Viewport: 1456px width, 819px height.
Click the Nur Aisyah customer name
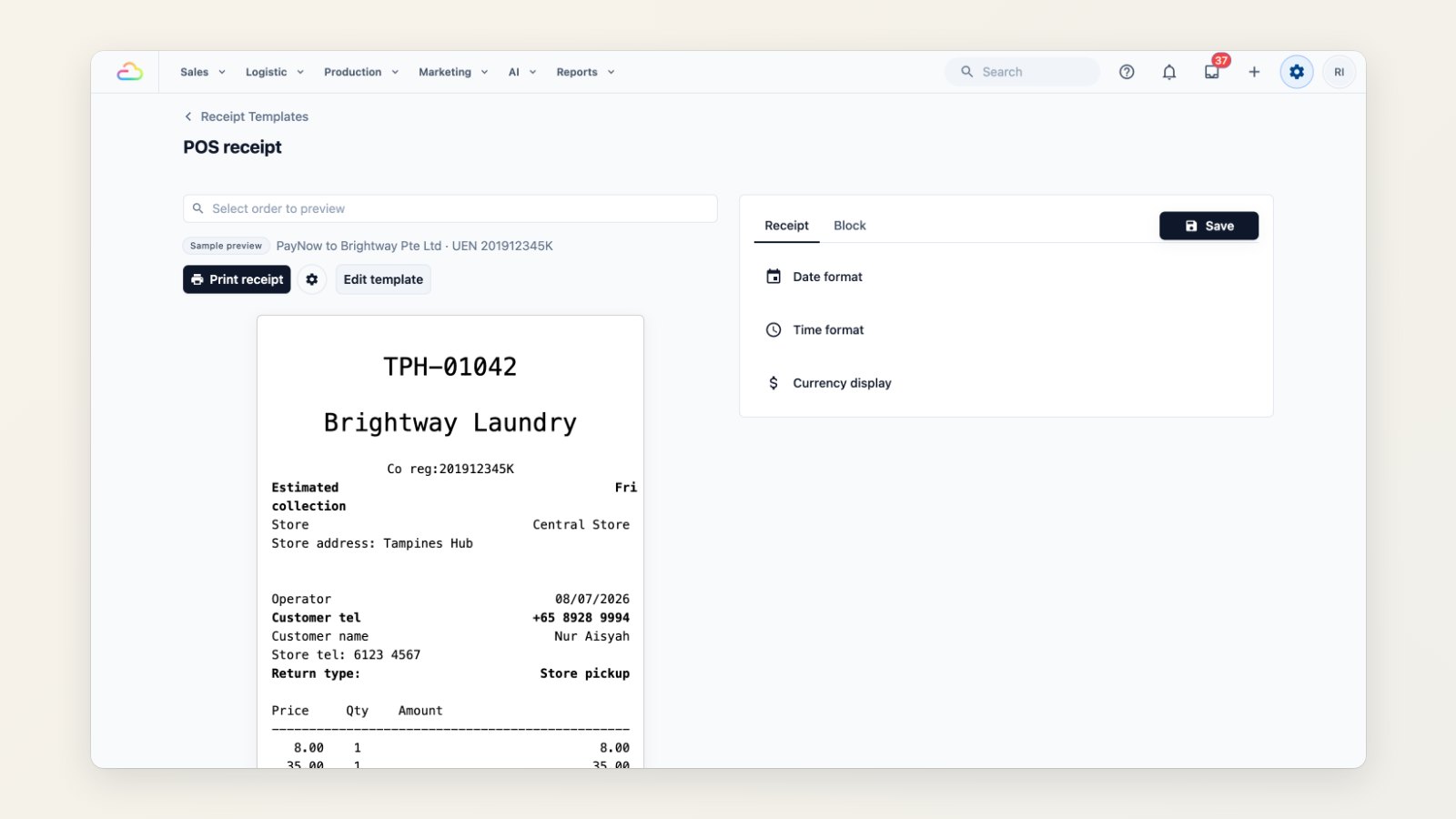591,636
